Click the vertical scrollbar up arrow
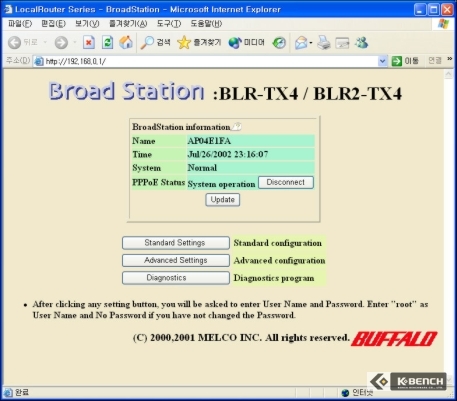The height and width of the screenshot is (401, 457). 448,74
